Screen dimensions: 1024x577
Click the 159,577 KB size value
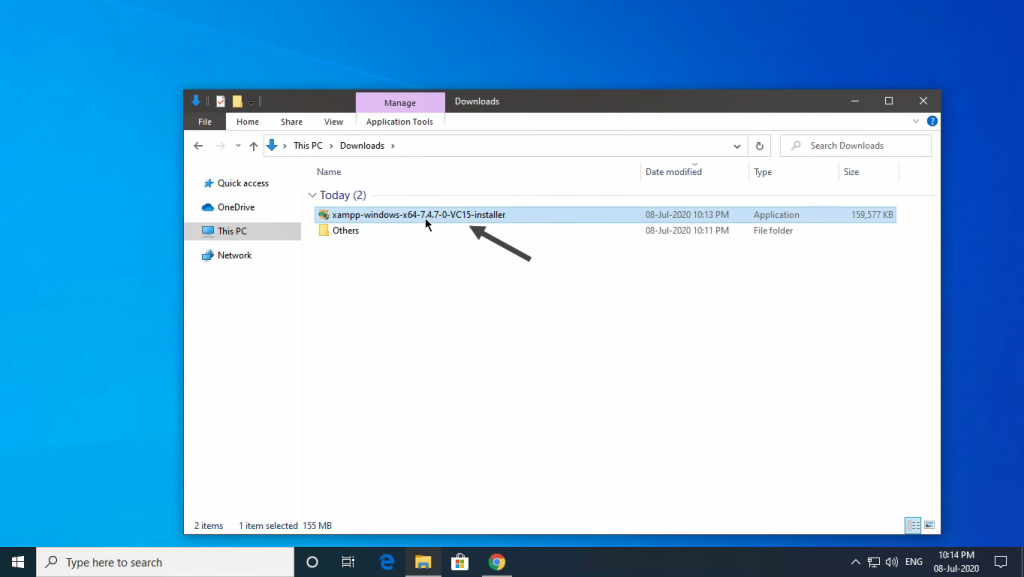[872, 215]
